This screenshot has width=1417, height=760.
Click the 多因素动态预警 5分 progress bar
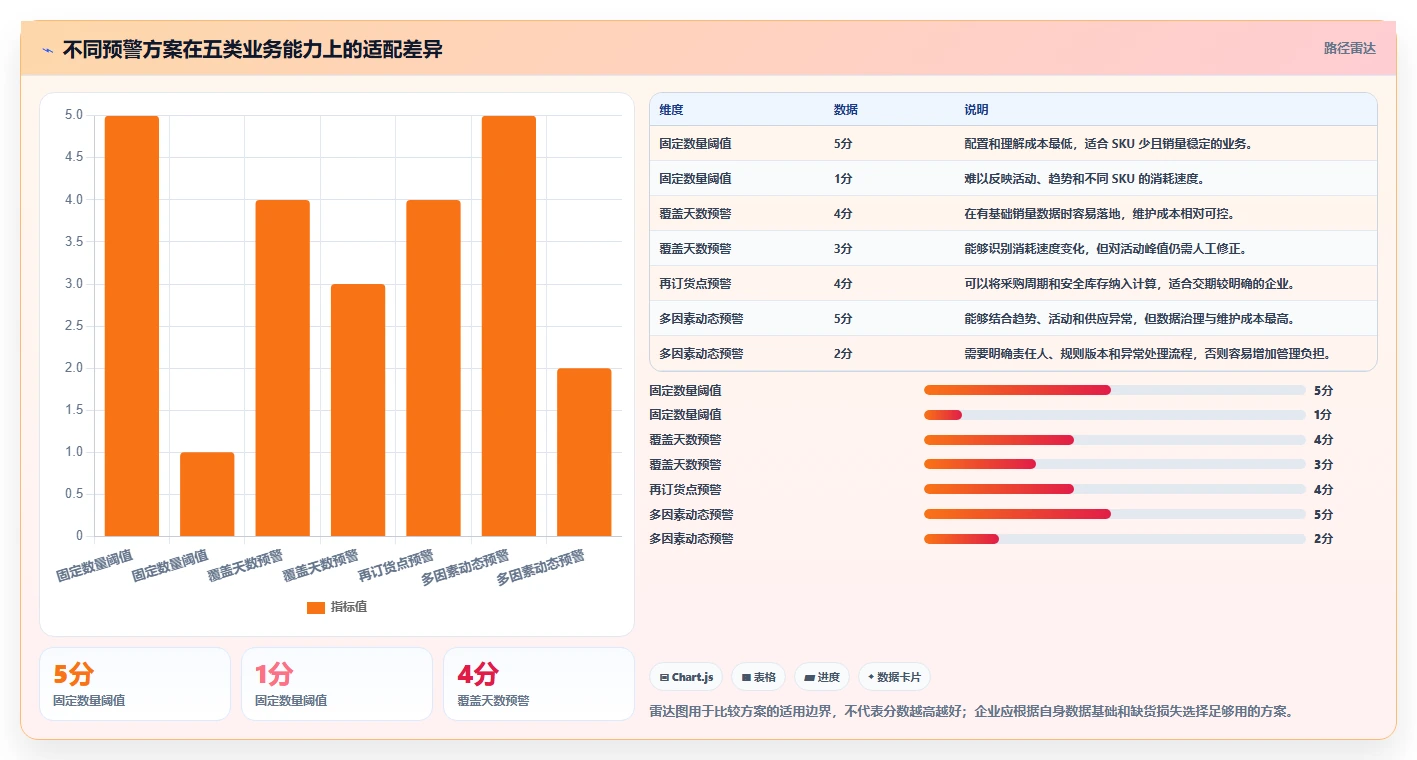[x=1114, y=514]
